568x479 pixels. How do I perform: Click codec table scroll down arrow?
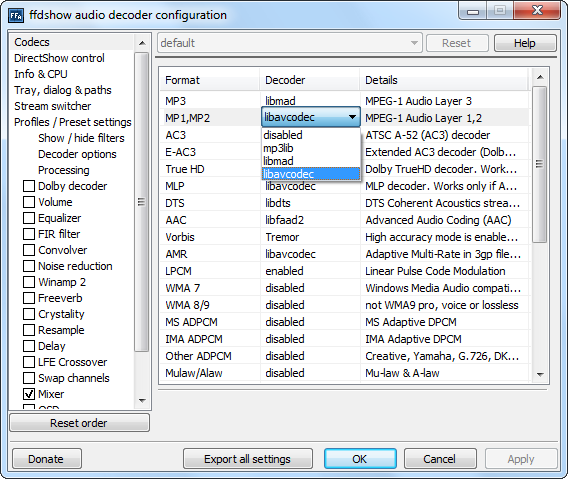pyautogui.click(x=540, y=374)
